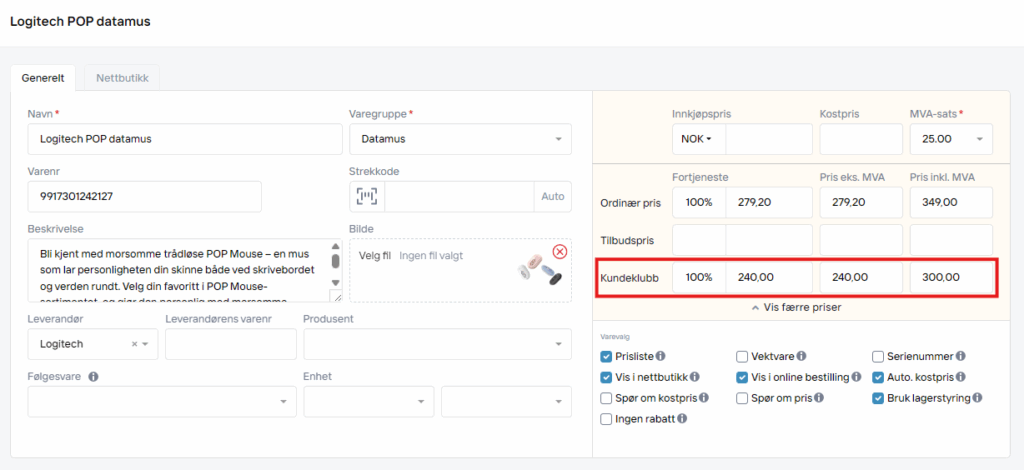Switch to the Nettbutikk tab

(x=122, y=77)
